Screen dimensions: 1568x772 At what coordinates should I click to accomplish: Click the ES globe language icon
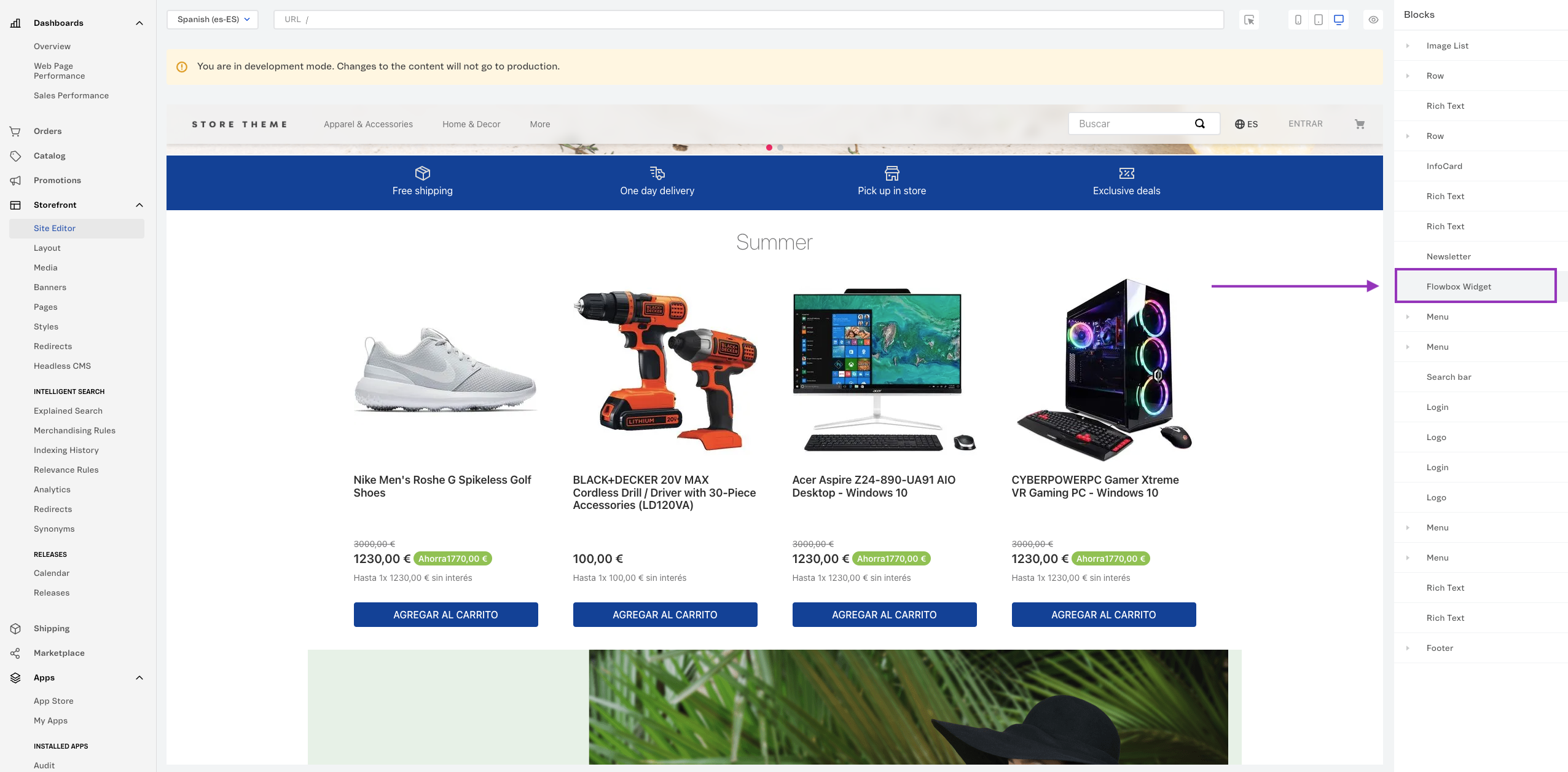pos(1240,124)
